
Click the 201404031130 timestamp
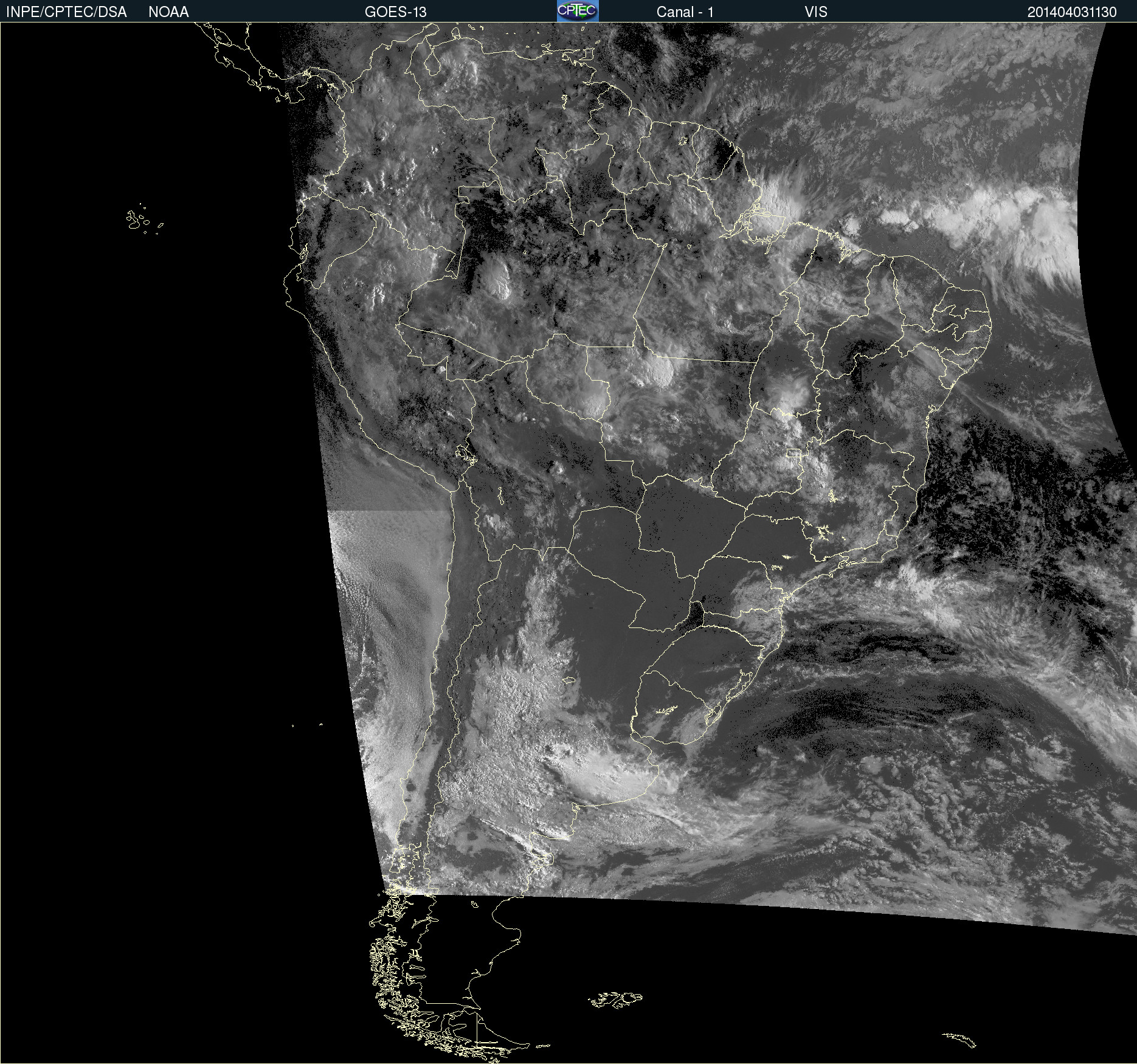click(1072, 12)
